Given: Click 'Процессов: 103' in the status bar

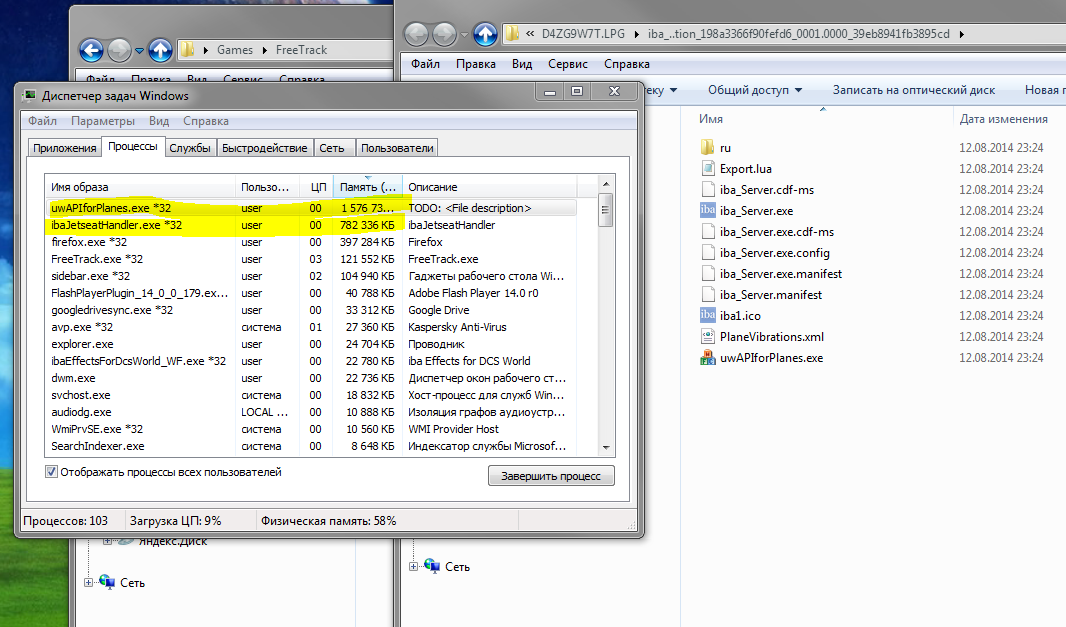Looking at the screenshot, I should coord(65,521).
